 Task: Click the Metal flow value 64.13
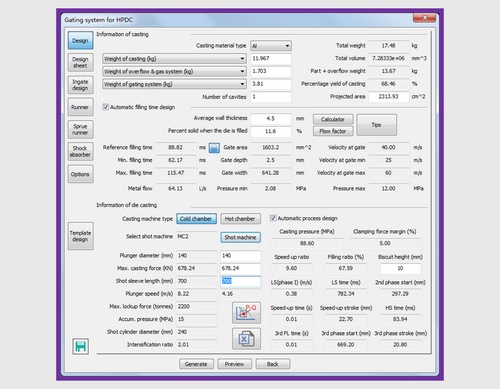click(176, 189)
